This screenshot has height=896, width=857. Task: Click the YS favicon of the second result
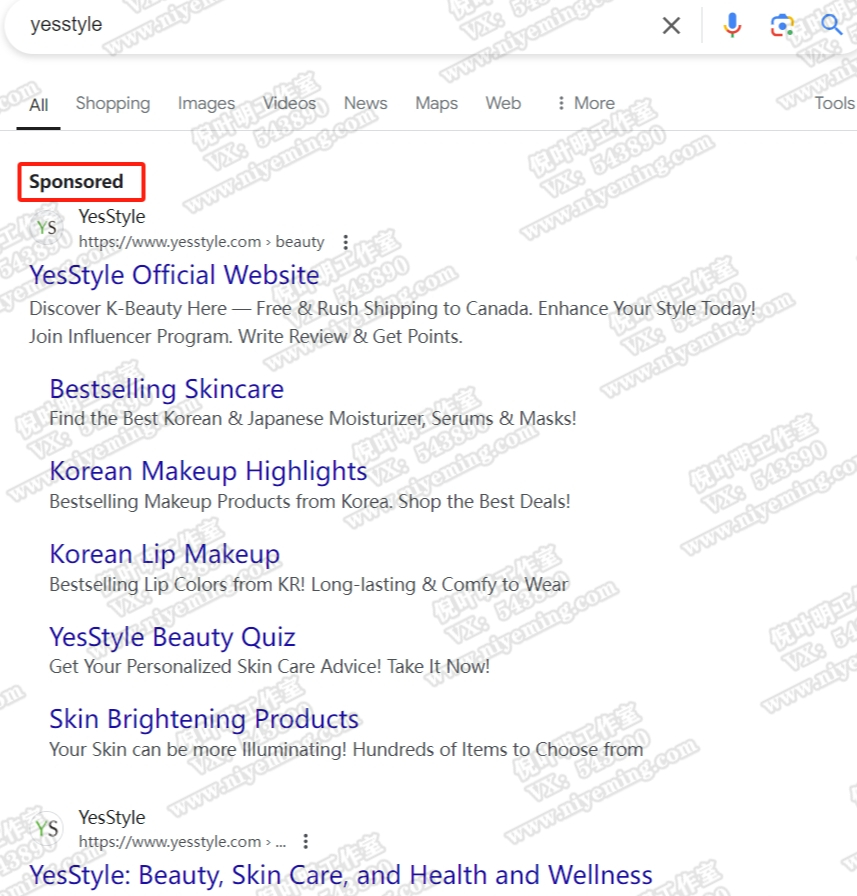47,828
